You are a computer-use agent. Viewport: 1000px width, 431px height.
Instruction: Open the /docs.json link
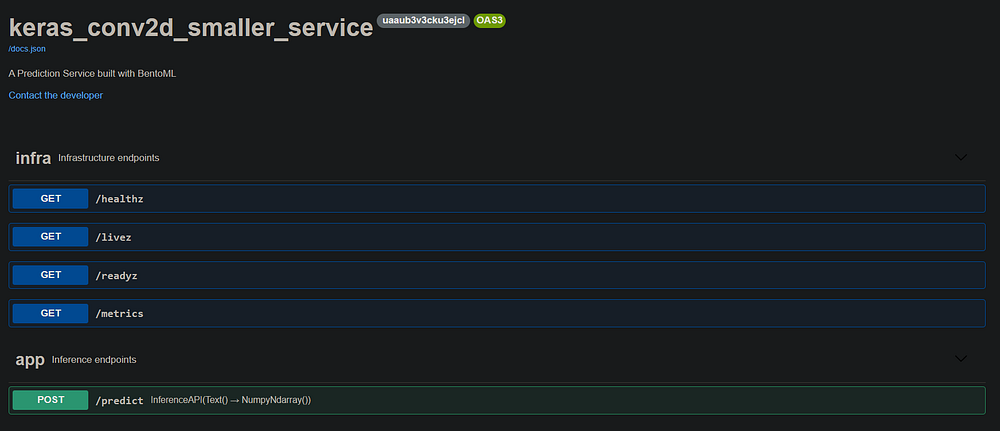27,48
